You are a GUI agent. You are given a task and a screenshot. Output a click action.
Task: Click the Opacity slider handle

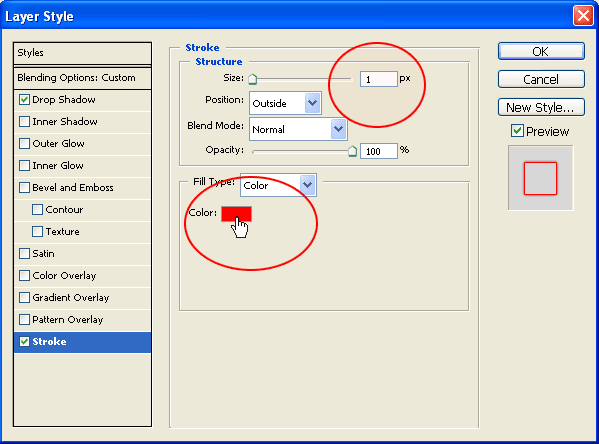click(x=352, y=151)
